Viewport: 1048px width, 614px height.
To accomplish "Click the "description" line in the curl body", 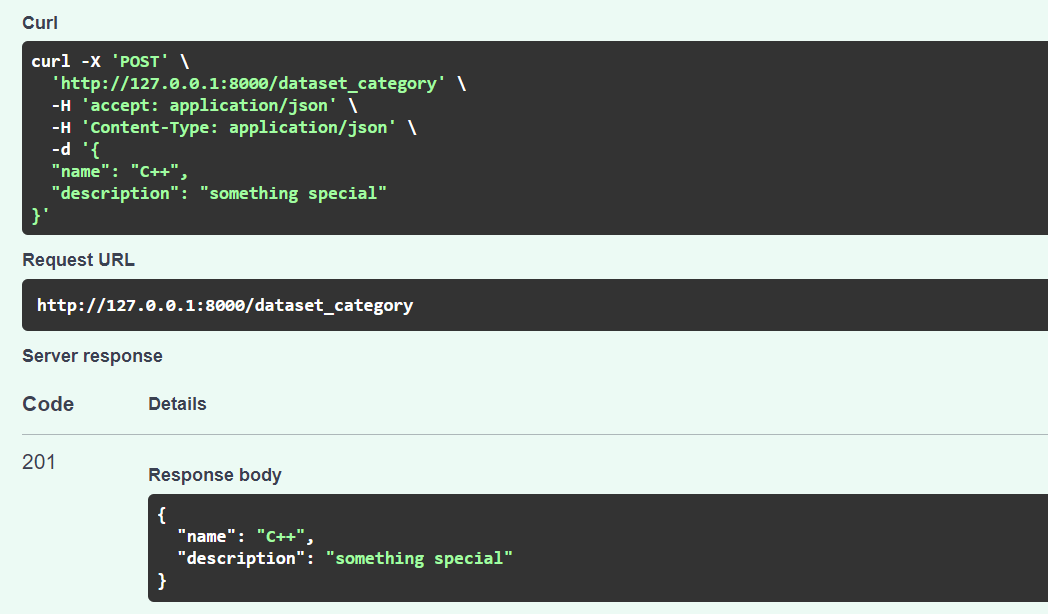I will point(219,194).
